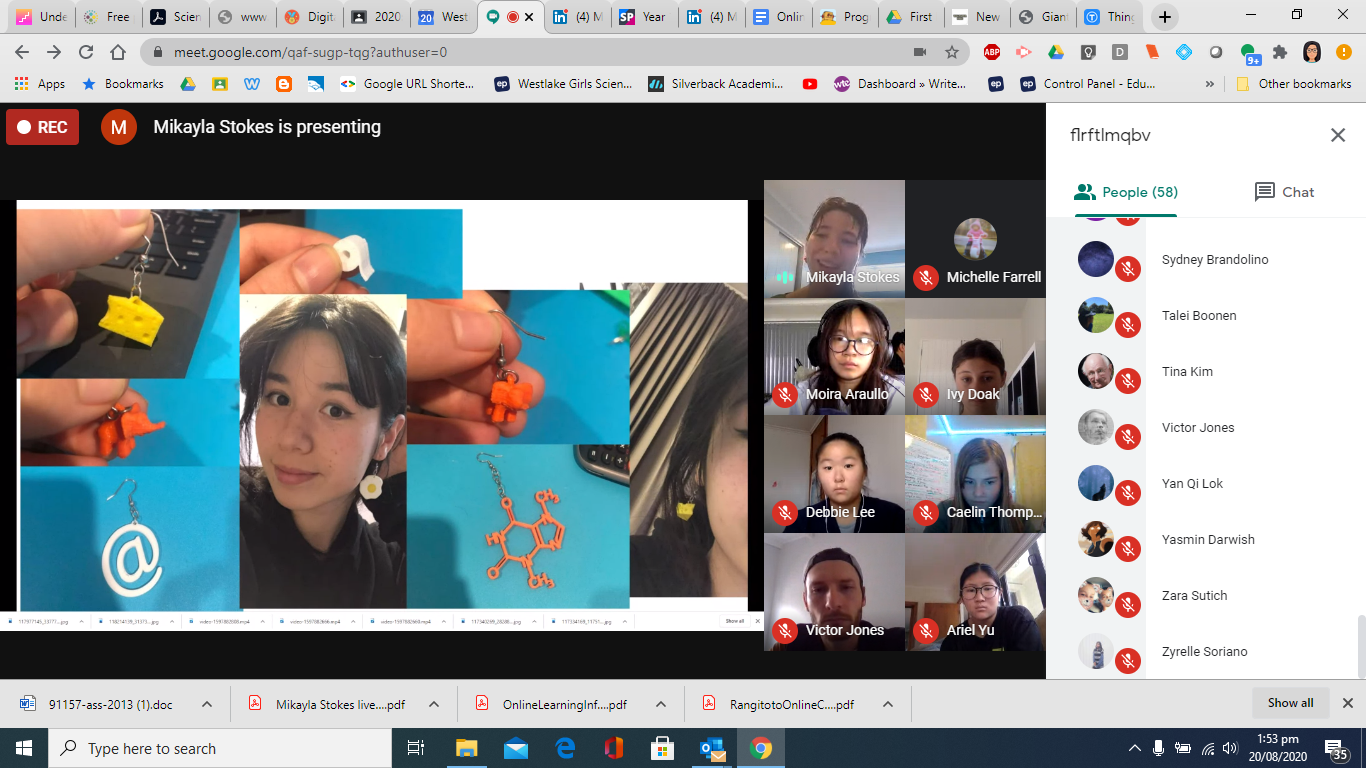Open the People (58) tab
Image resolution: width=1366 pixels, height=768 pixels.
pyautogui.click(x=1125, y=192)
